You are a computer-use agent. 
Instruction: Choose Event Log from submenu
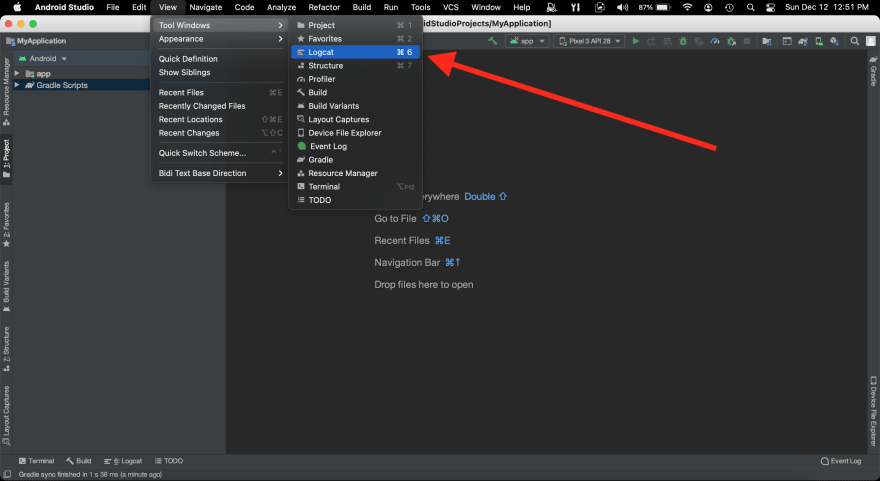coord(355,146)
